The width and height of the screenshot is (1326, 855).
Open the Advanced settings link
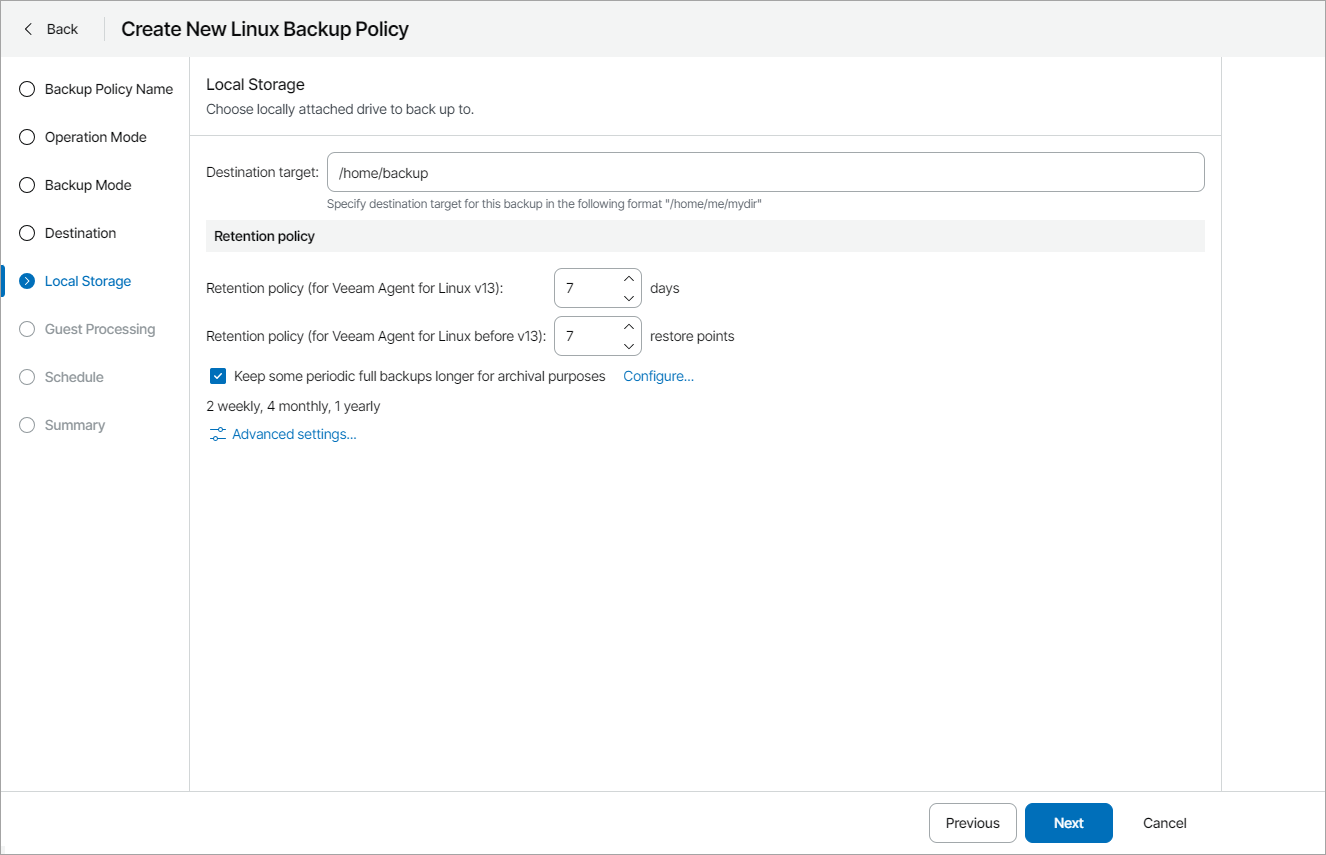point(292,433)
